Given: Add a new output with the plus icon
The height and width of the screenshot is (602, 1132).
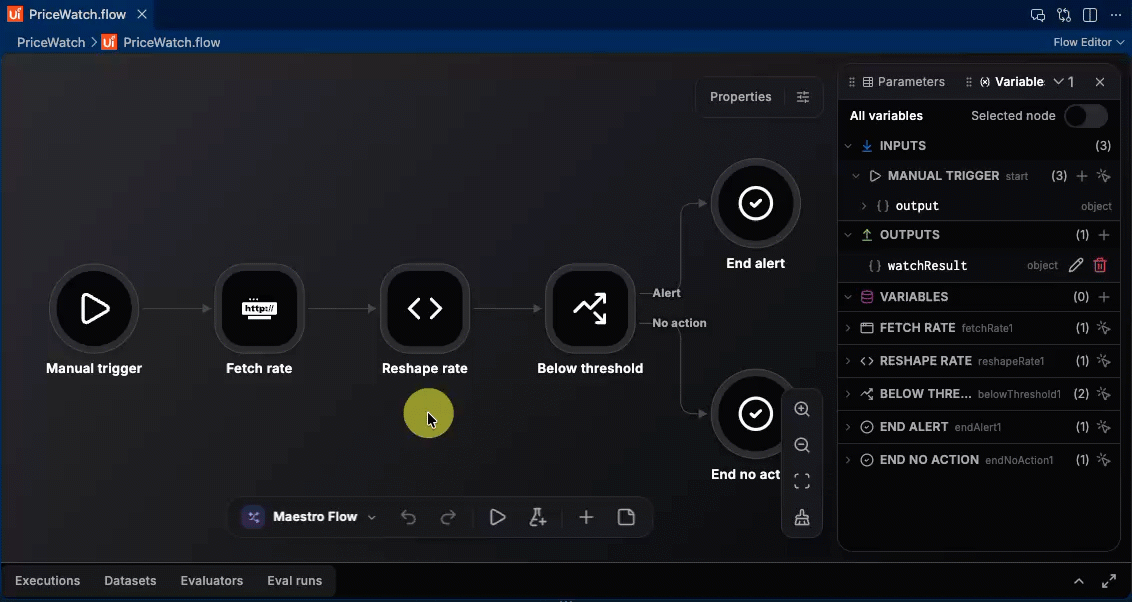Looking at the screenshot, I should coord(1104,235).
